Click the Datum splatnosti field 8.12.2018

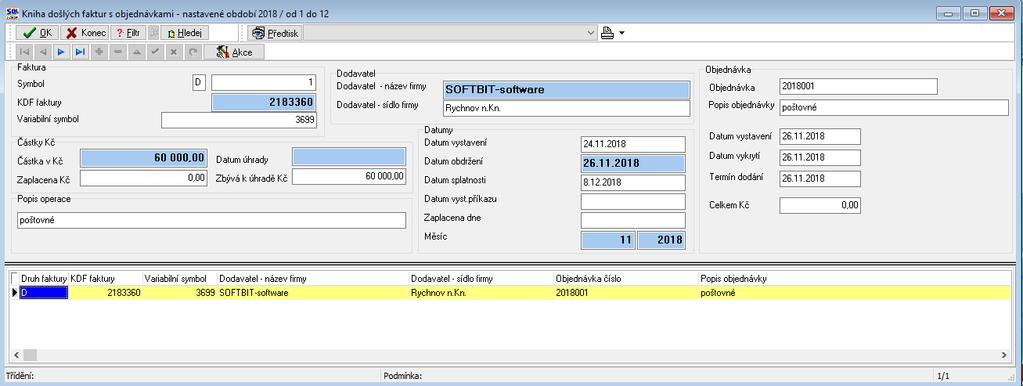633,182
